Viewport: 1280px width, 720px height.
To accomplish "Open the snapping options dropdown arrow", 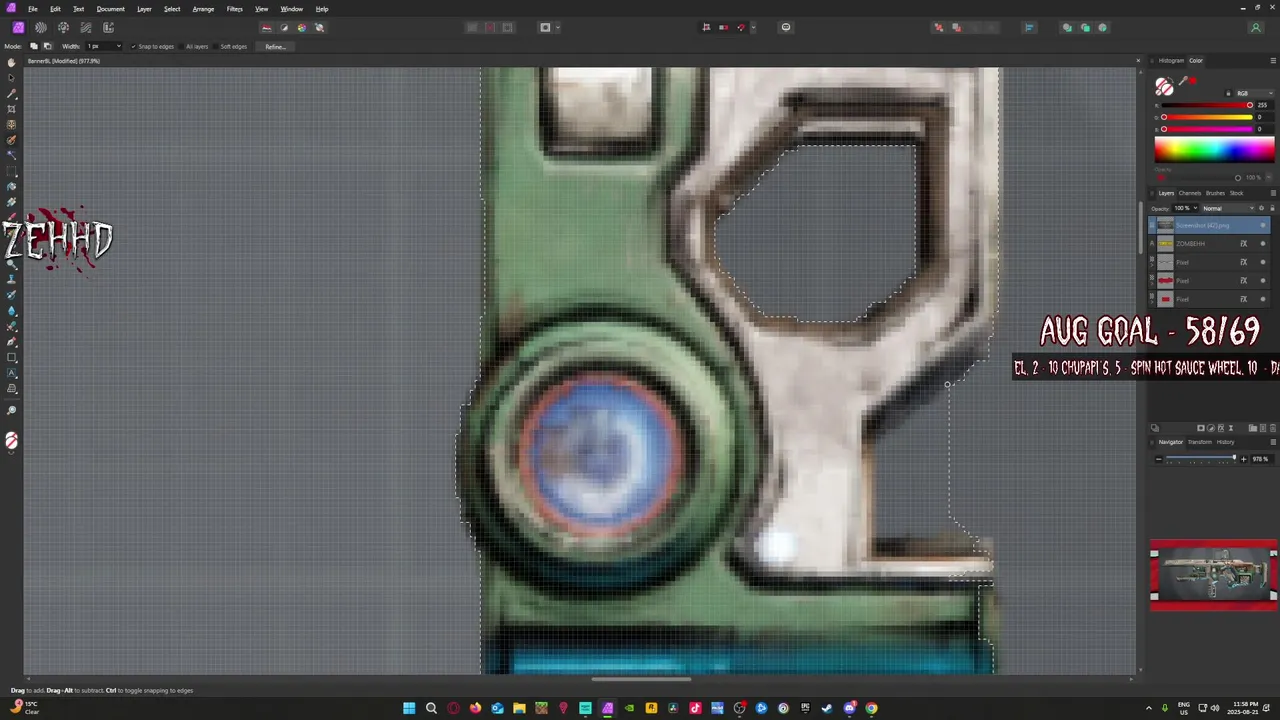I will point(753,27).
